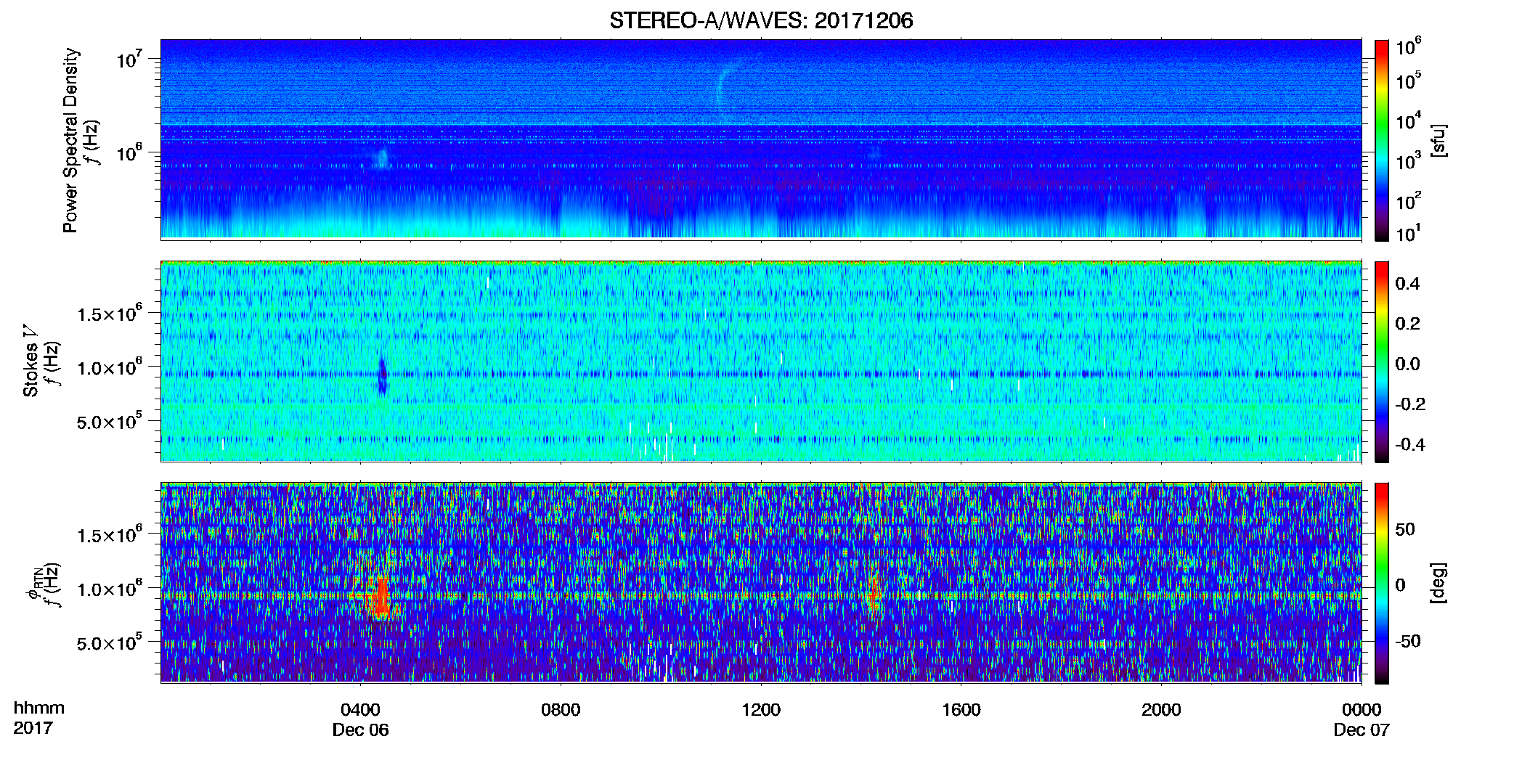The image size is (1522, 784).
Task: Click the 10^3 label on sfu colorbar
Action: click(x=1408, y=161)
